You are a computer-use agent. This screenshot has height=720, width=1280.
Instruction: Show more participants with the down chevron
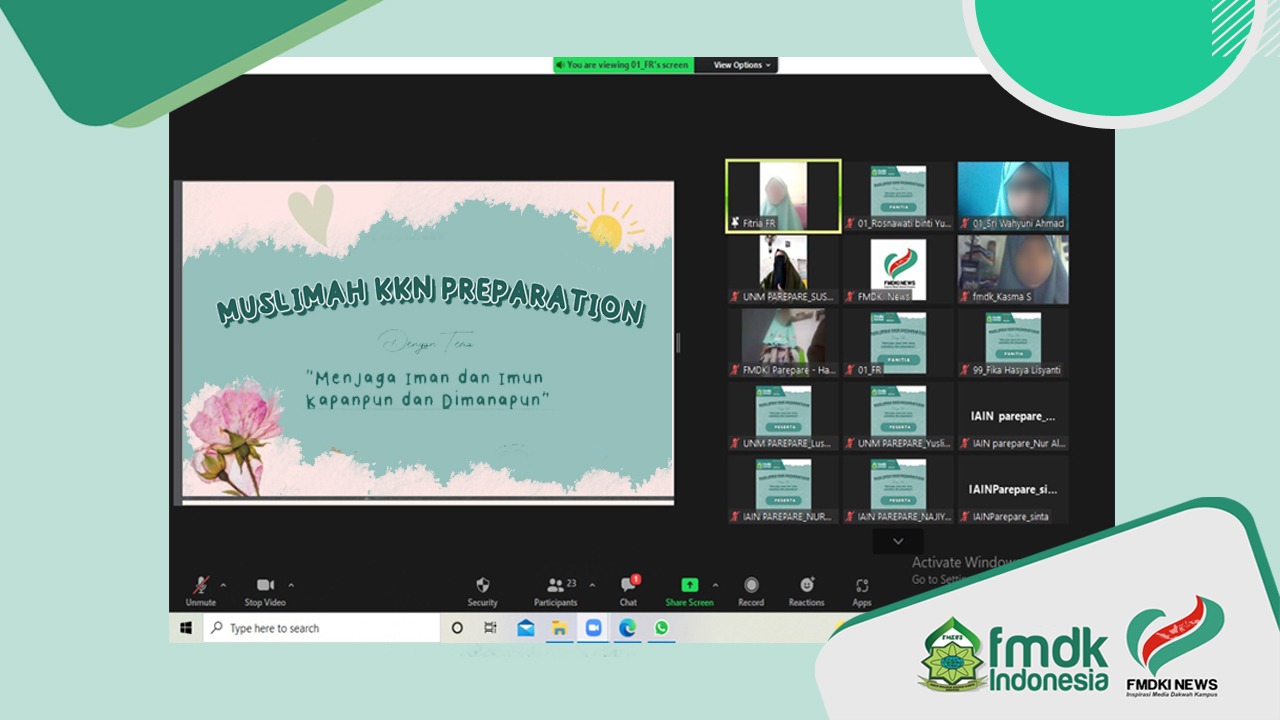[897, 541]
